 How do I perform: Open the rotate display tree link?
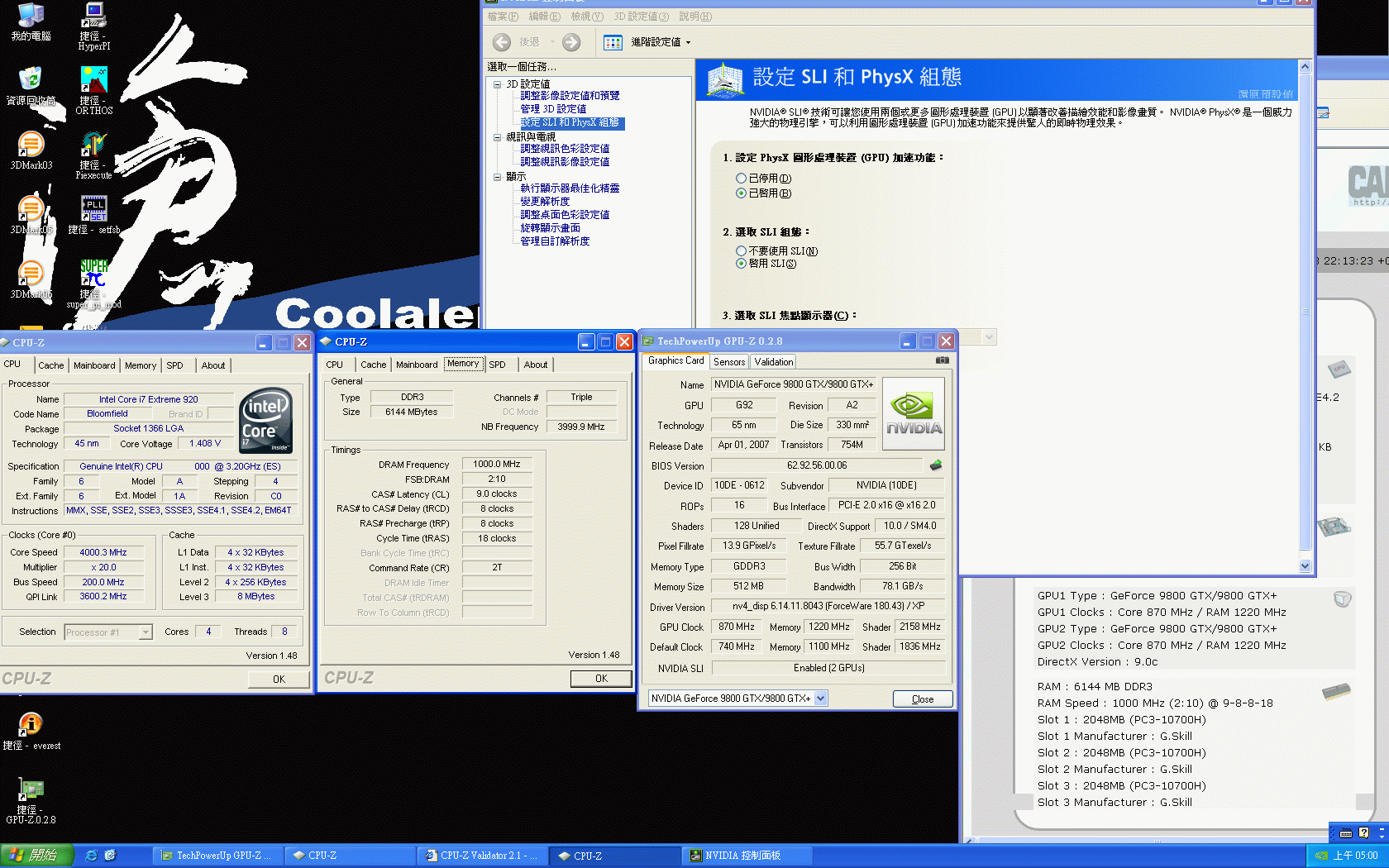pos(550,228)
